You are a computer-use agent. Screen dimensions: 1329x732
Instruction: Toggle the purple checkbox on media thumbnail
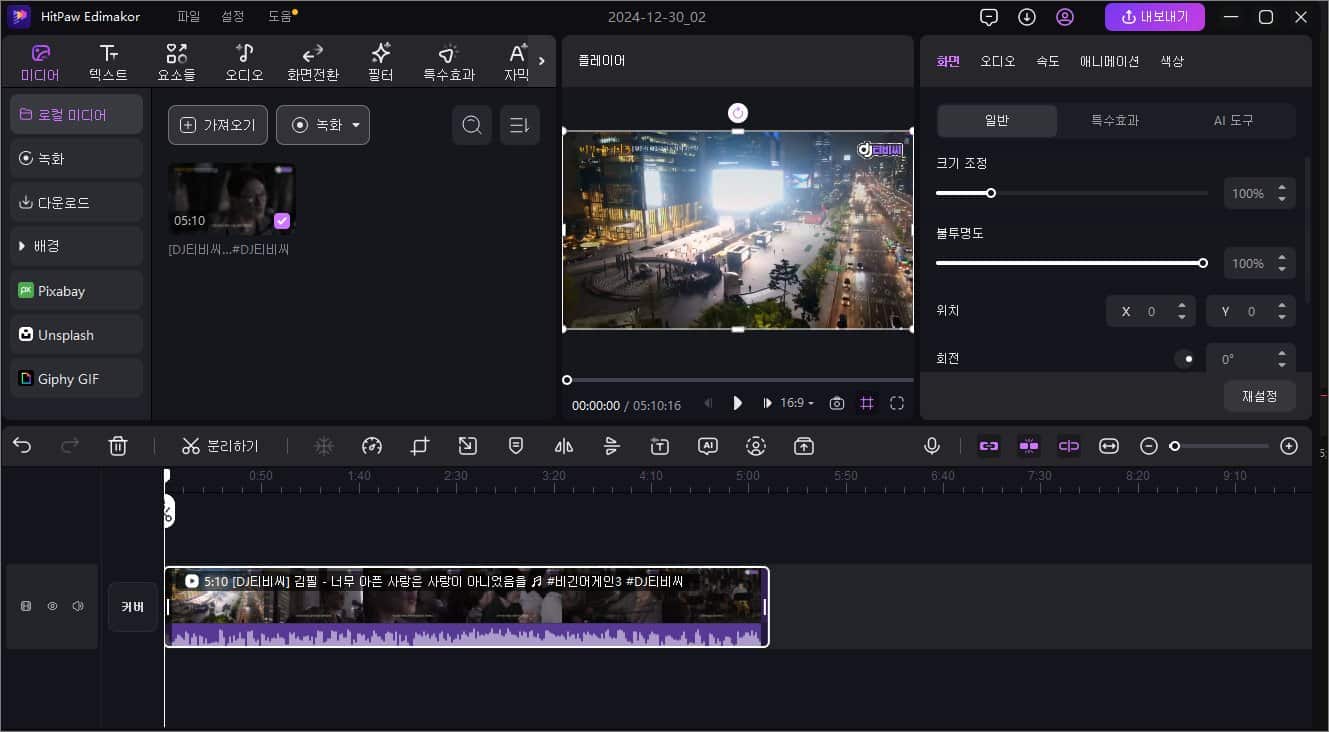tap(282, 221)
